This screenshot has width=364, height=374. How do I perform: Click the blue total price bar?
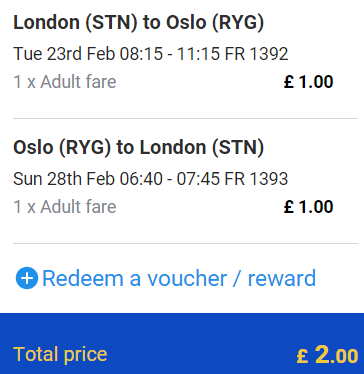pos(182,343)
